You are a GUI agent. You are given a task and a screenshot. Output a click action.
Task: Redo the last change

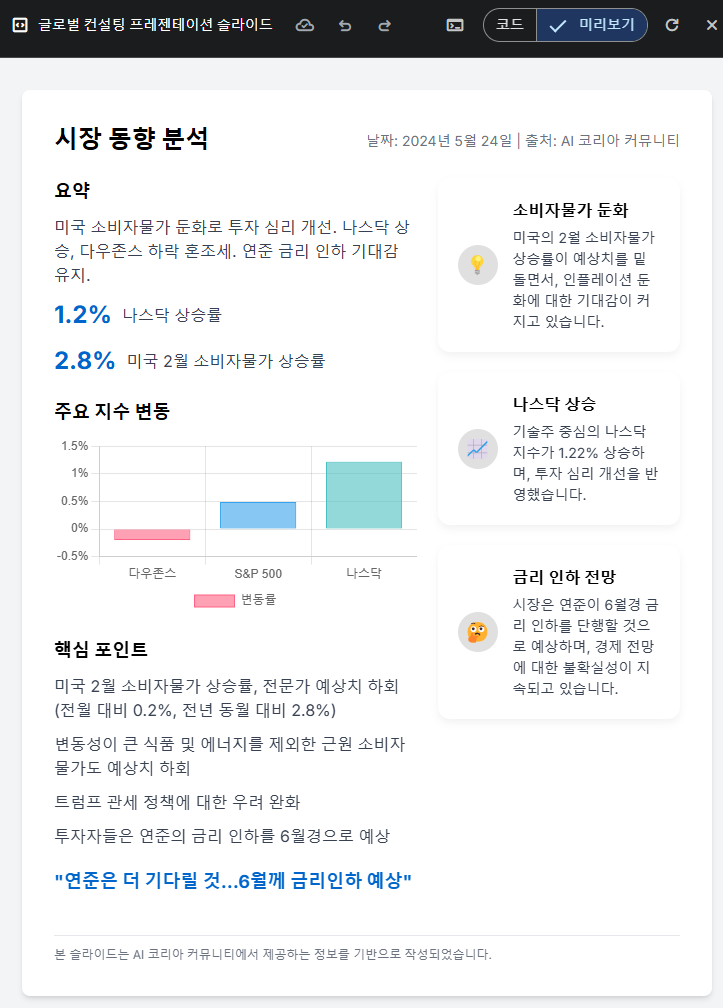[x=384, y=25]
